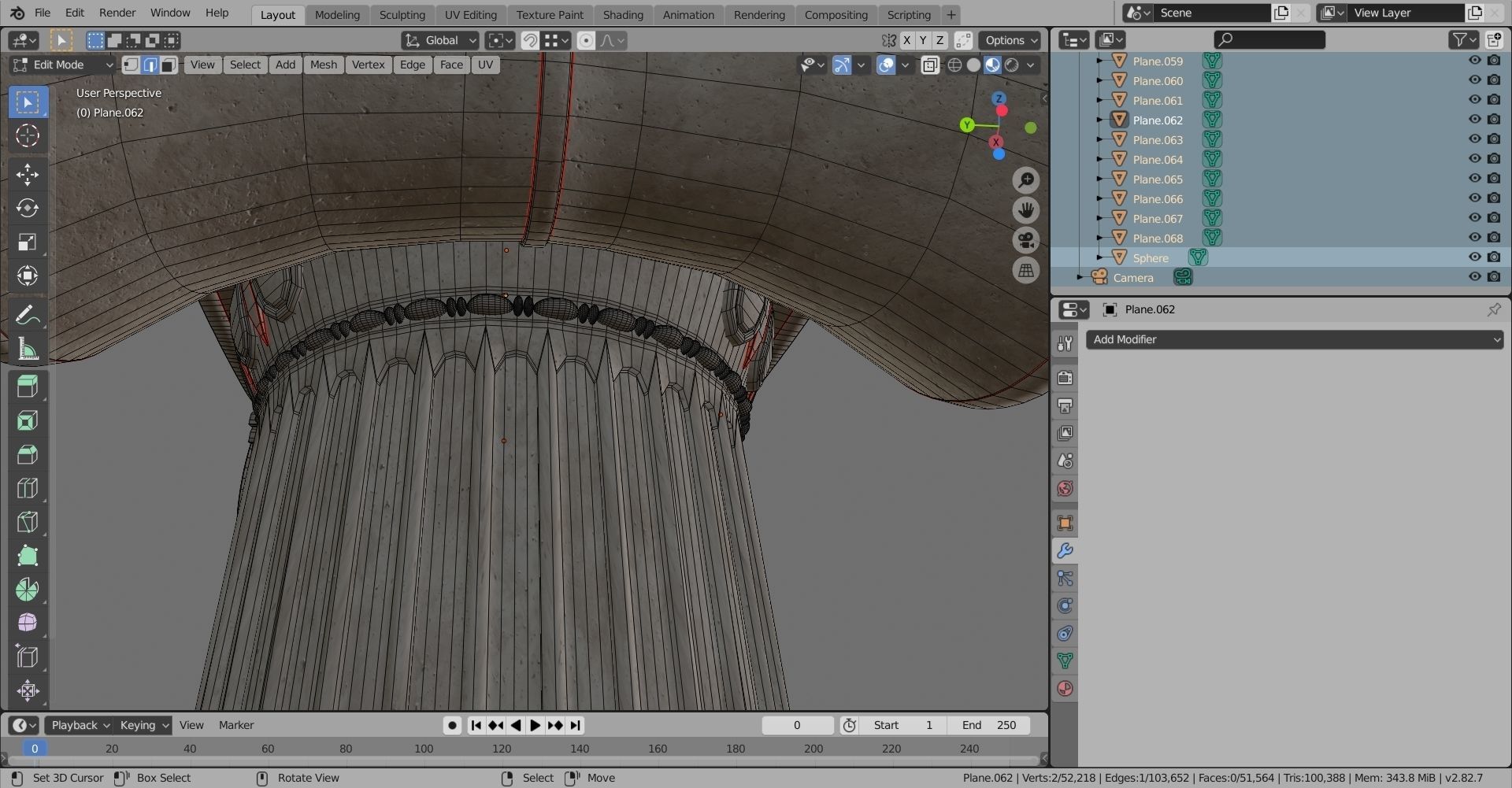This screenshot has height=788, width=1512.
Task: Play the animation forward
Action: pos(535,725)
